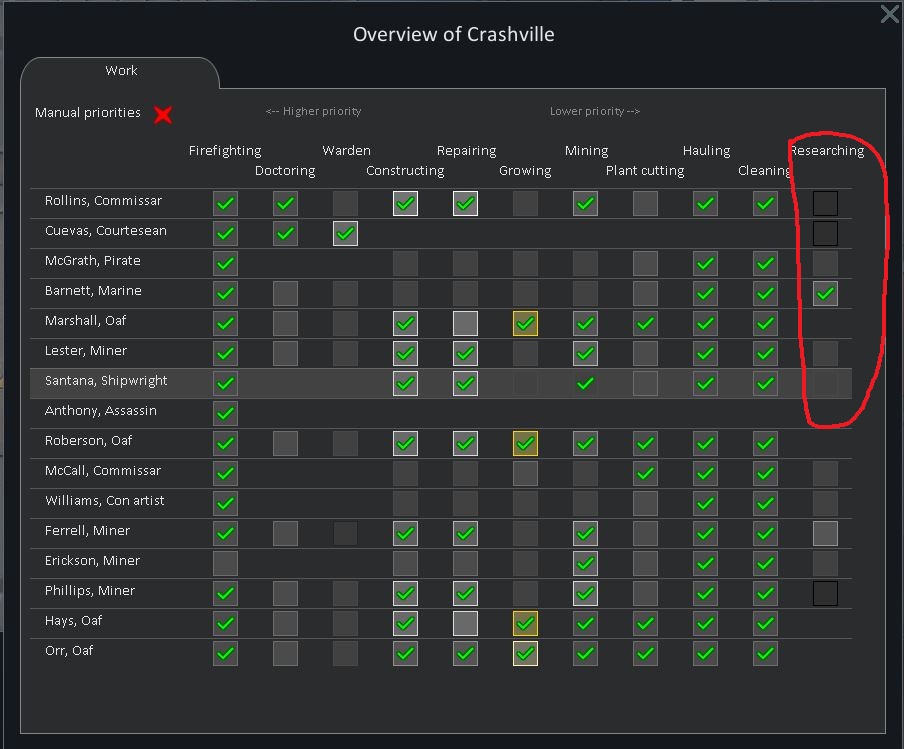904x749 pixels.
Task: Disable Barnett's Researching assignment
Action: (825, 293)
